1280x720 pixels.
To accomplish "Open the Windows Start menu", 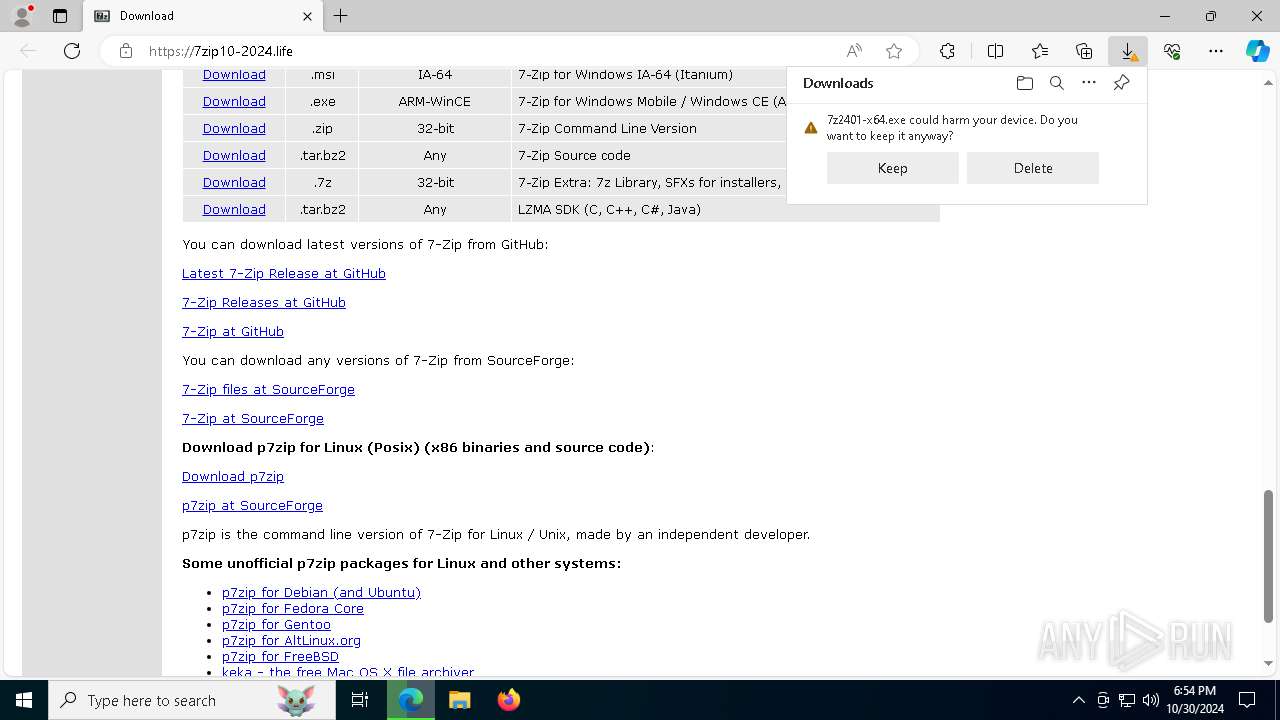I will click(x=24, y=700).
